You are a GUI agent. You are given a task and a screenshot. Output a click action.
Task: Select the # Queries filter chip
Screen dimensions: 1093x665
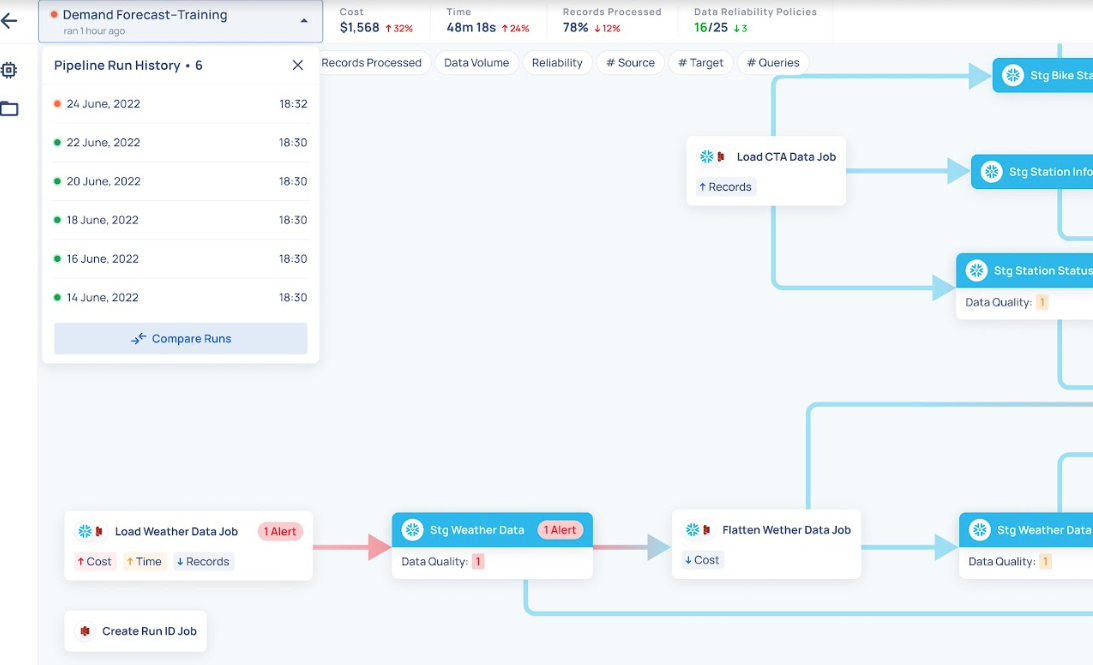coord(773,63)
